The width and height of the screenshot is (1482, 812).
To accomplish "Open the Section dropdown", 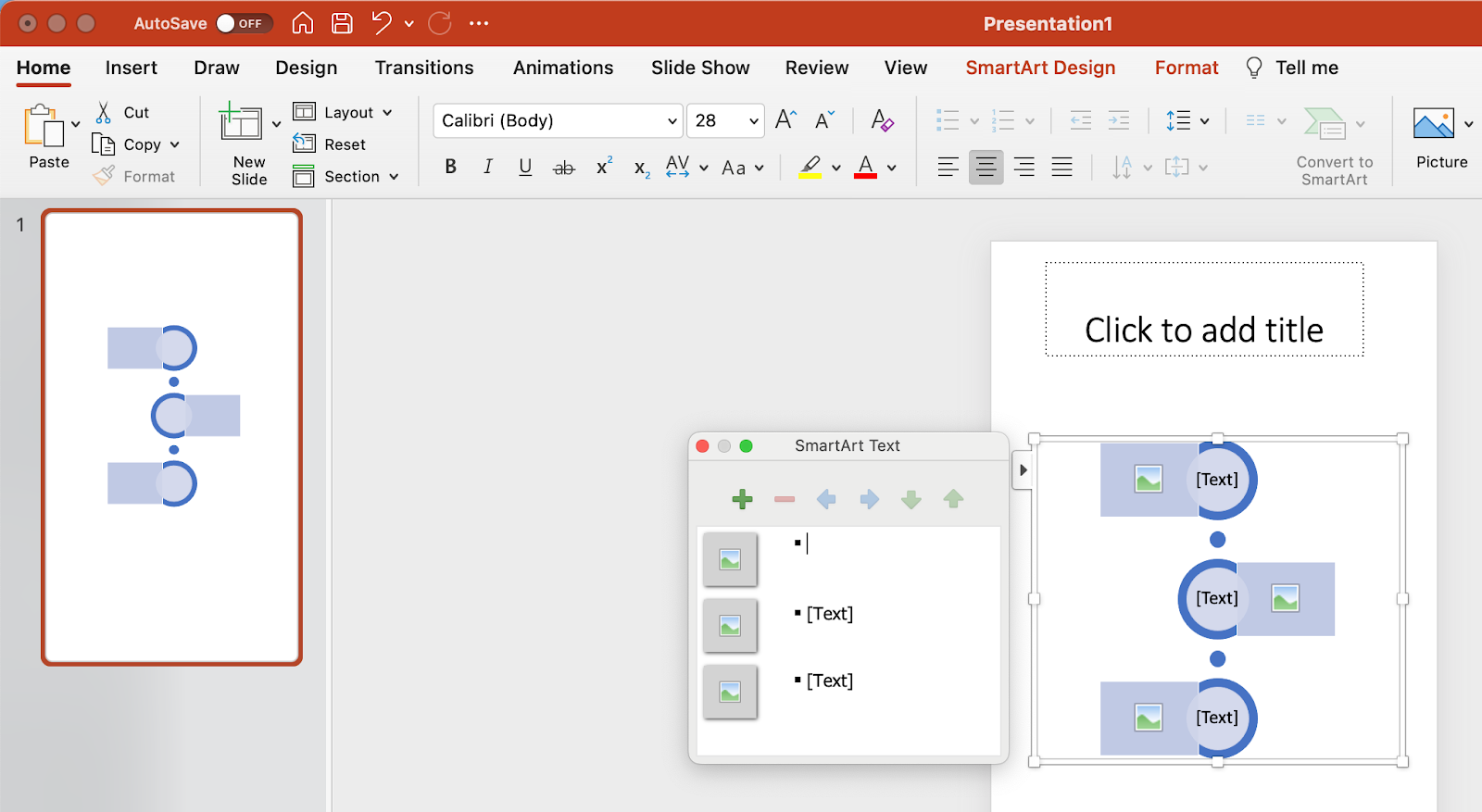I will [346, 176].
